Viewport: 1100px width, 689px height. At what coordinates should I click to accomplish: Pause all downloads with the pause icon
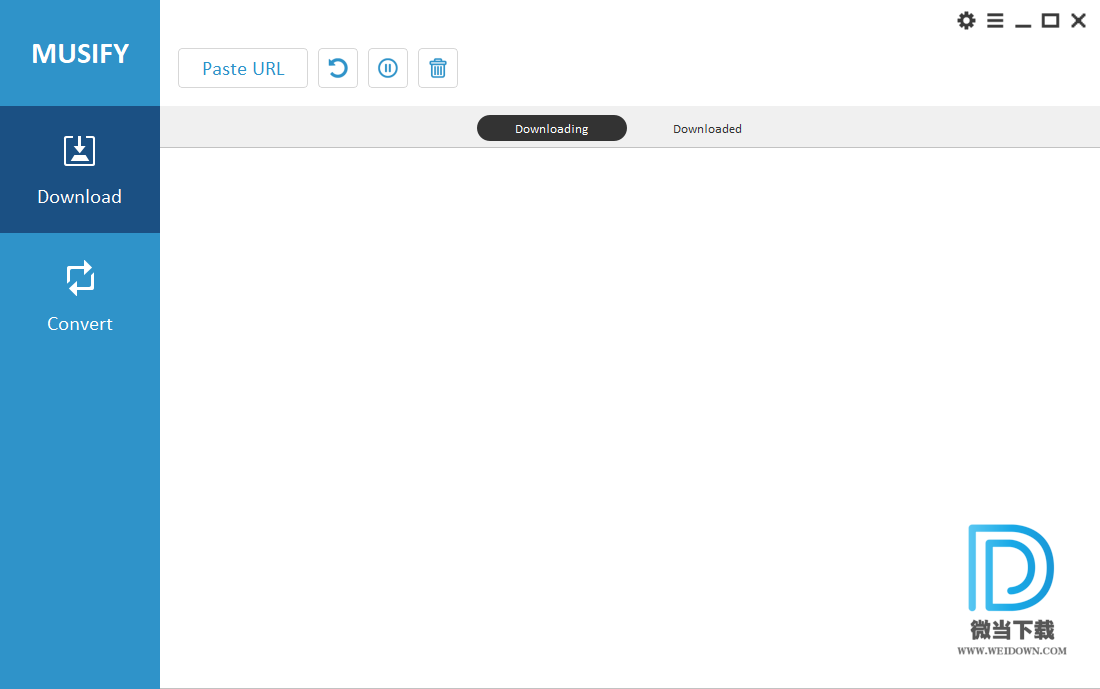point(388,68)
